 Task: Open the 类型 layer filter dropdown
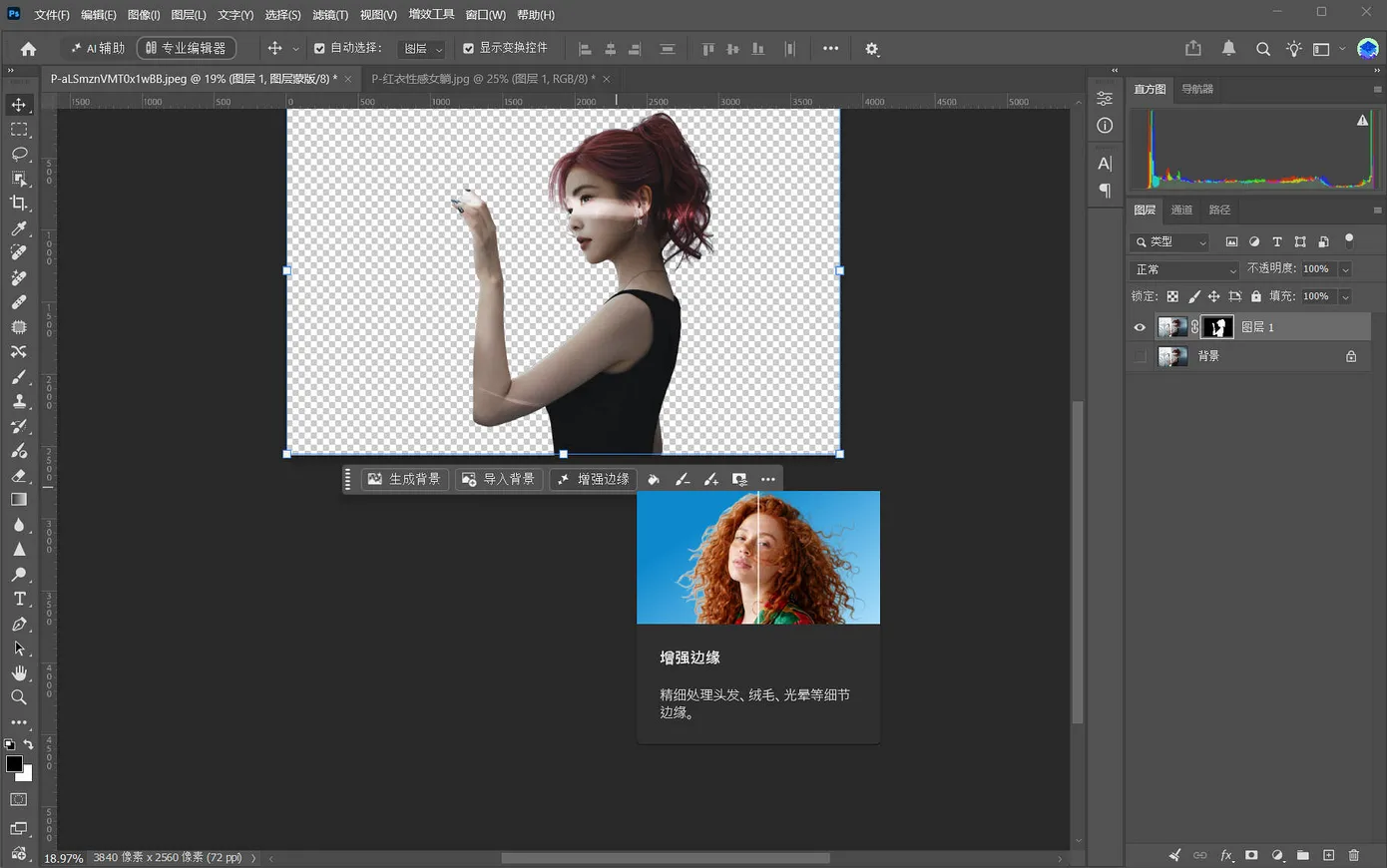[x=1170, y=241]
